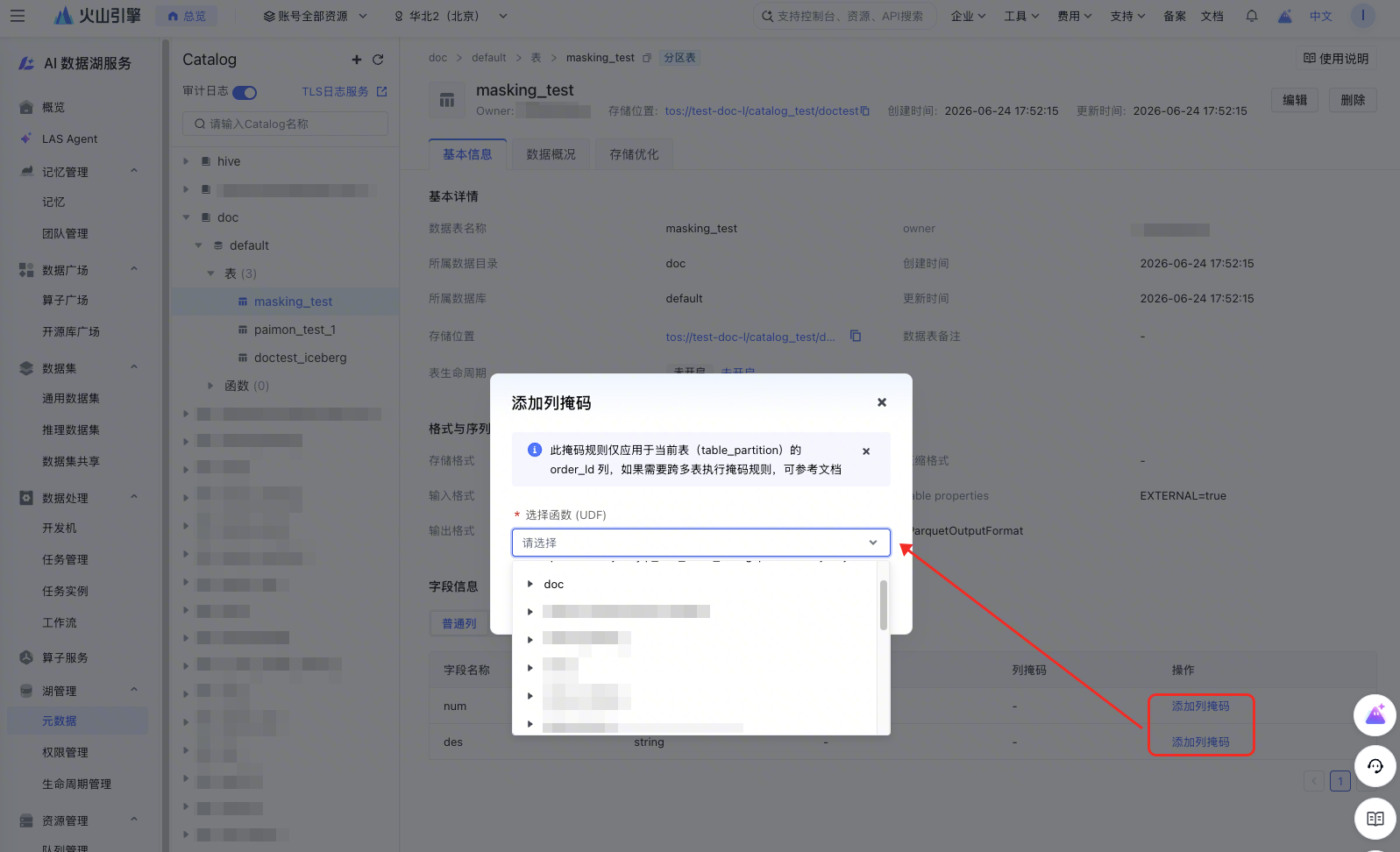Viewport: 1400px width, 852px height.
Task: Close the 添加列掩码 dialog
Action: [882, 402]
